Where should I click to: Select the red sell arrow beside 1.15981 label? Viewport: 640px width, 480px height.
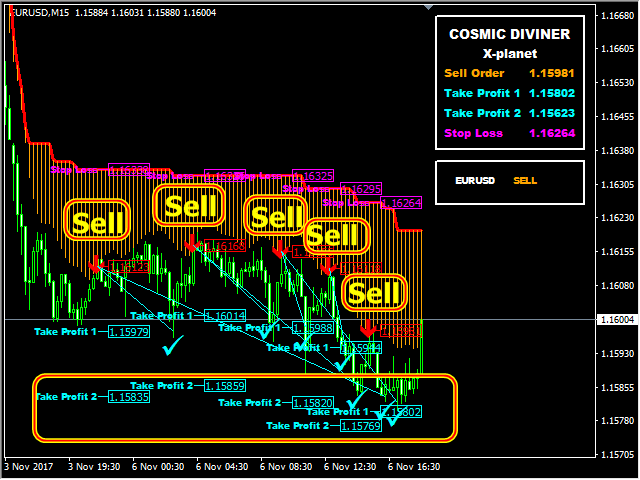[368, 328]
